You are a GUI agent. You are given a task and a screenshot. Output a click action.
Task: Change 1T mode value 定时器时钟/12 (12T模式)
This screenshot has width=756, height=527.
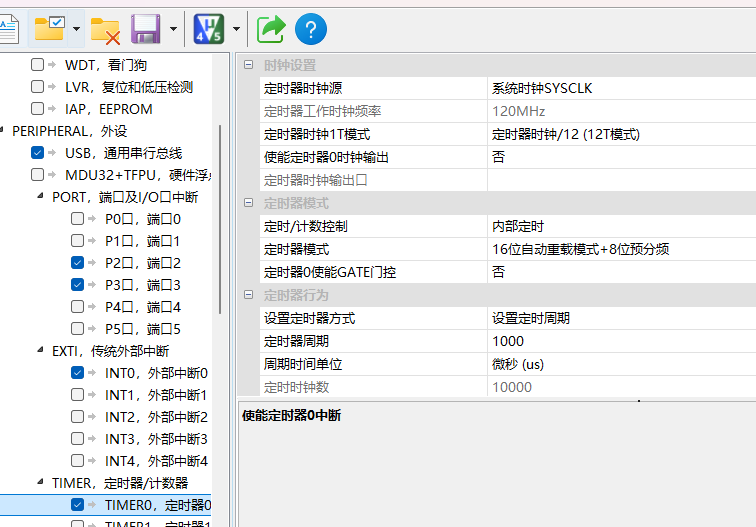click(x=621, y=134)
